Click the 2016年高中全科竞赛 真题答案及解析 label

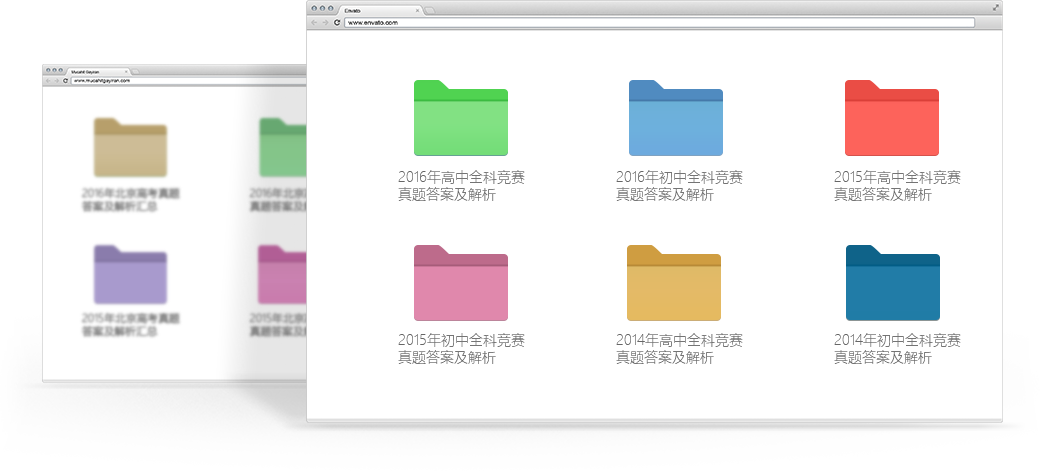tap(461, 186)
